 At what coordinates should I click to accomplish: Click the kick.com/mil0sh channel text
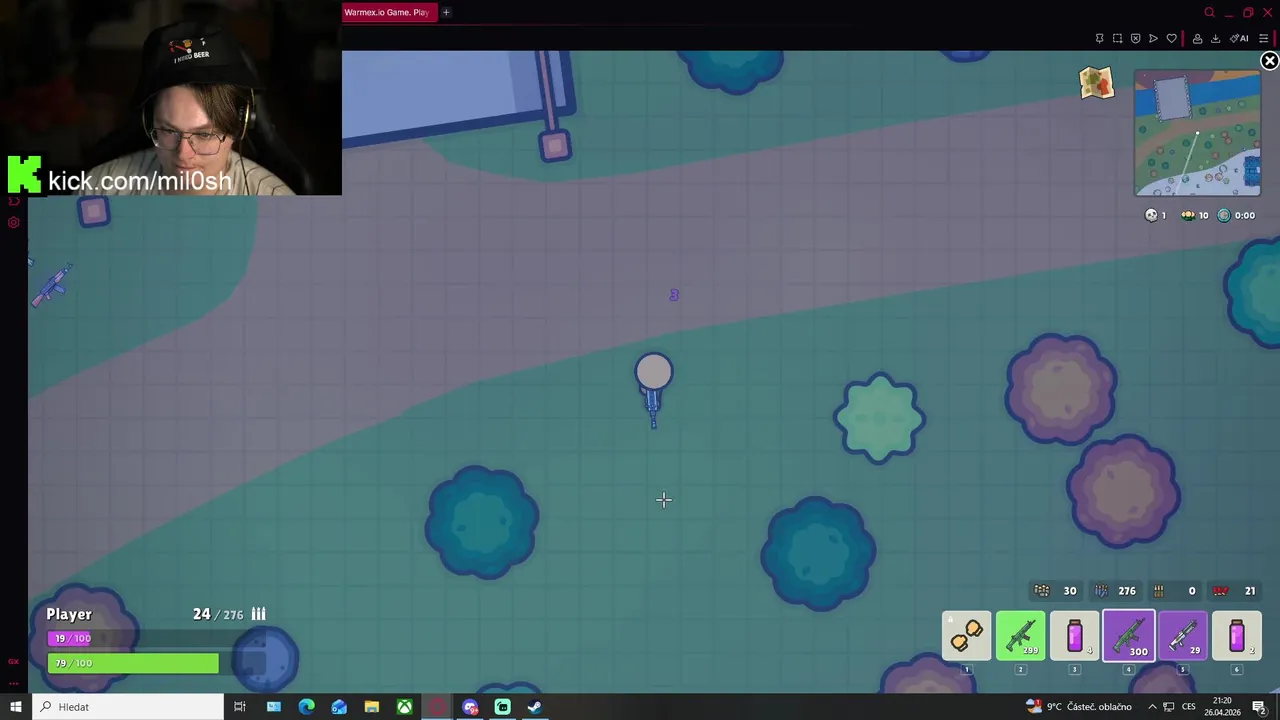click(x=140, y=181)
